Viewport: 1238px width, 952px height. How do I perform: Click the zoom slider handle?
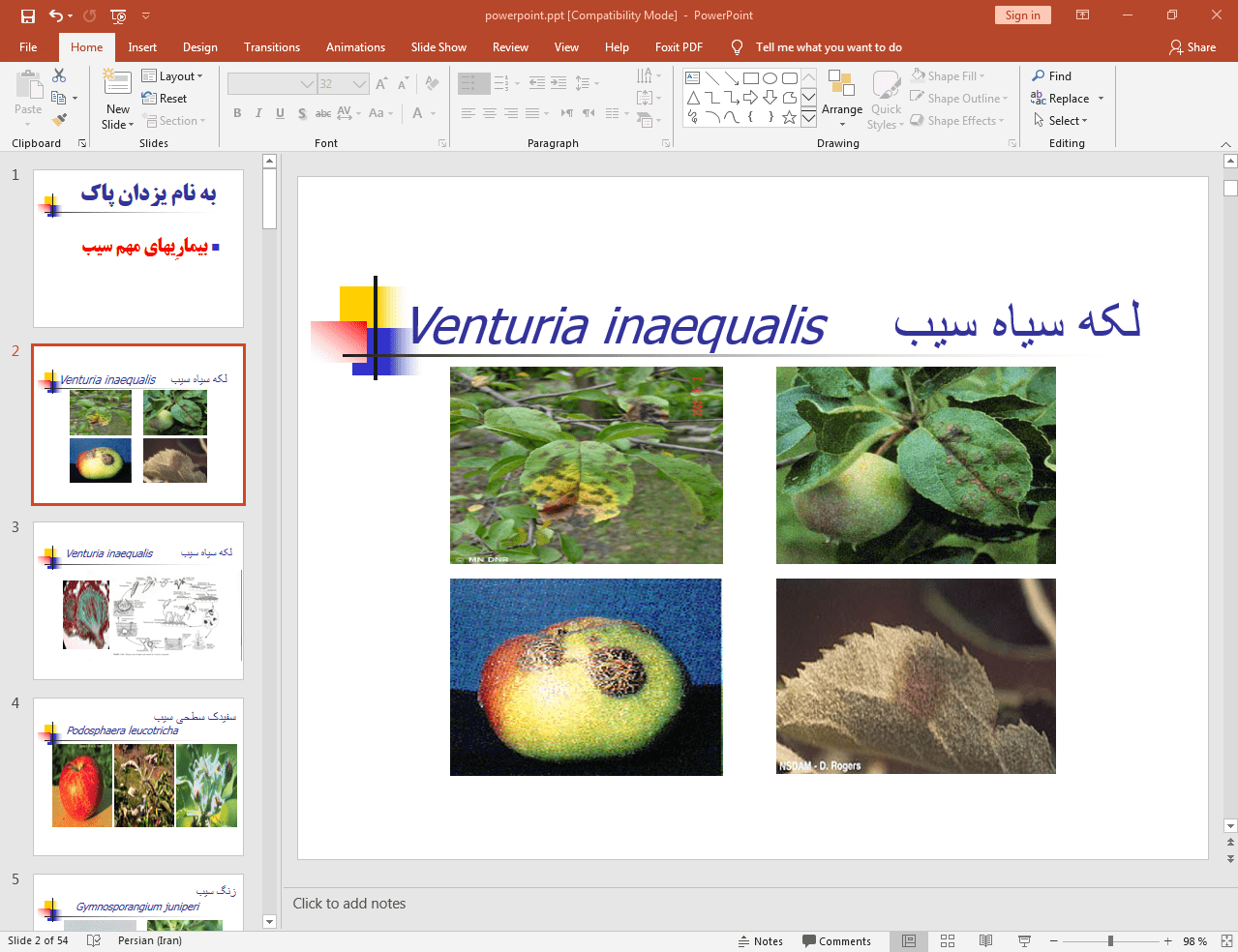point(1110,940)
